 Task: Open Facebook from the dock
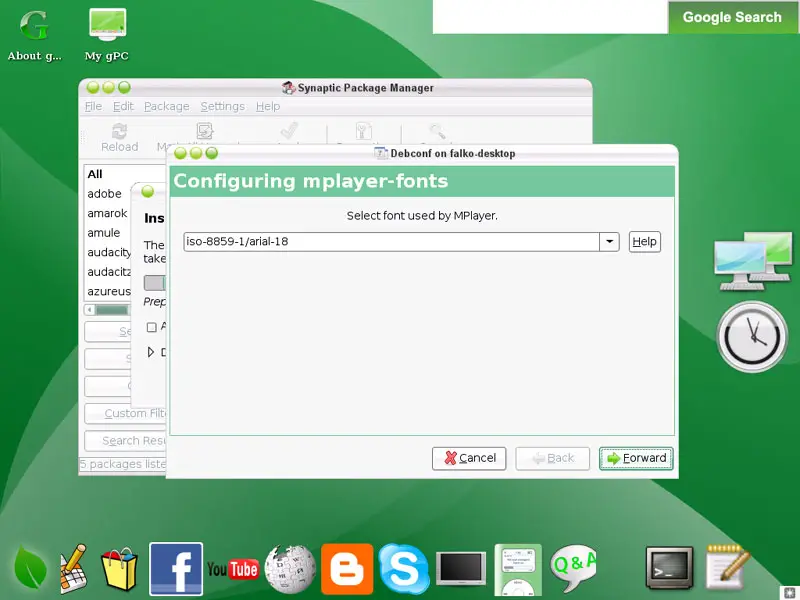tap(176, 569)
